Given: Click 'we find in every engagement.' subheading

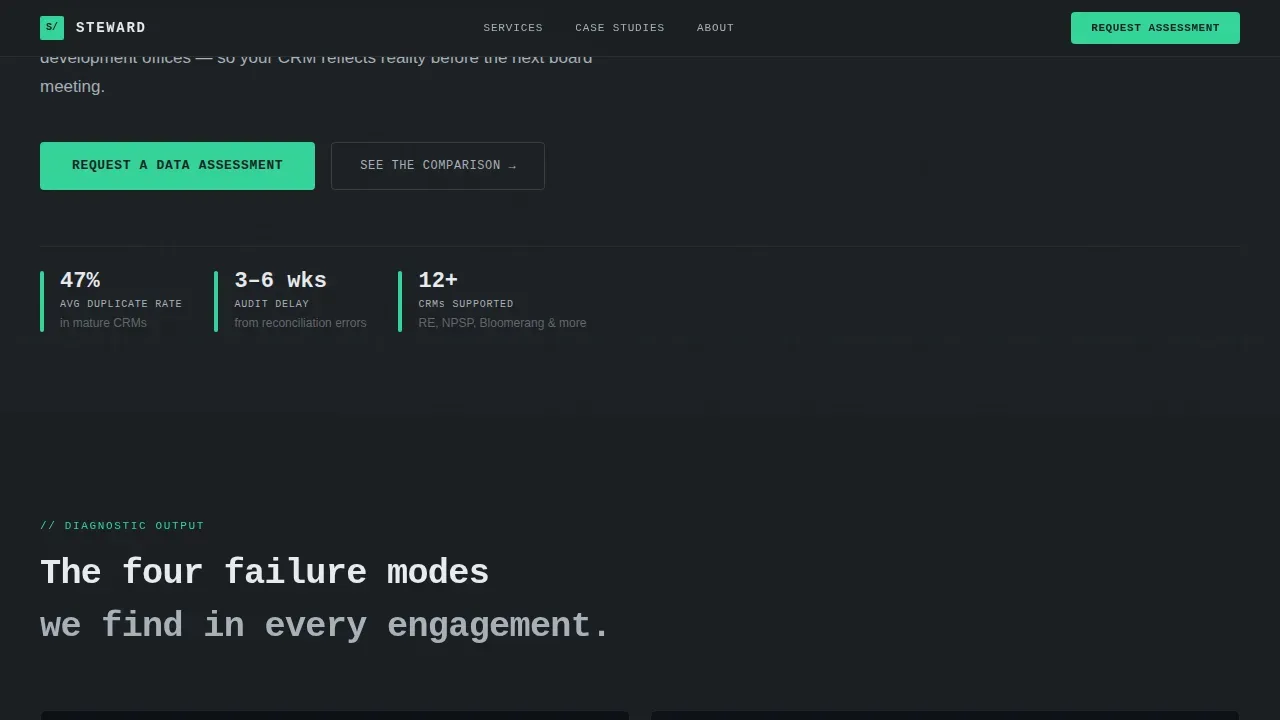Looking at the screenshot, I should coord(325,625).
